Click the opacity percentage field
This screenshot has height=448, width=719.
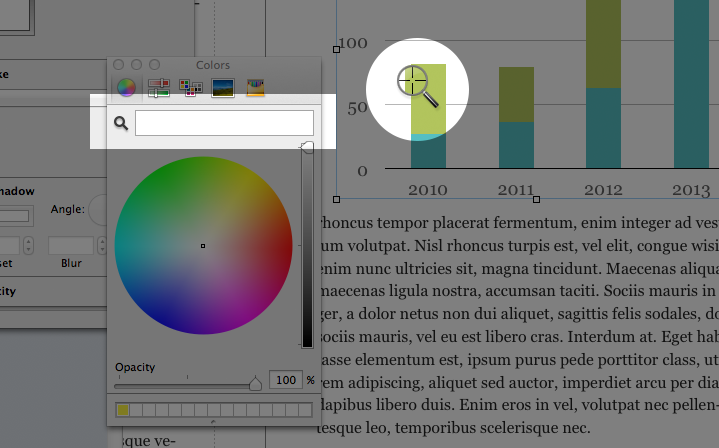pyautogui.click(x=287, y=380)
